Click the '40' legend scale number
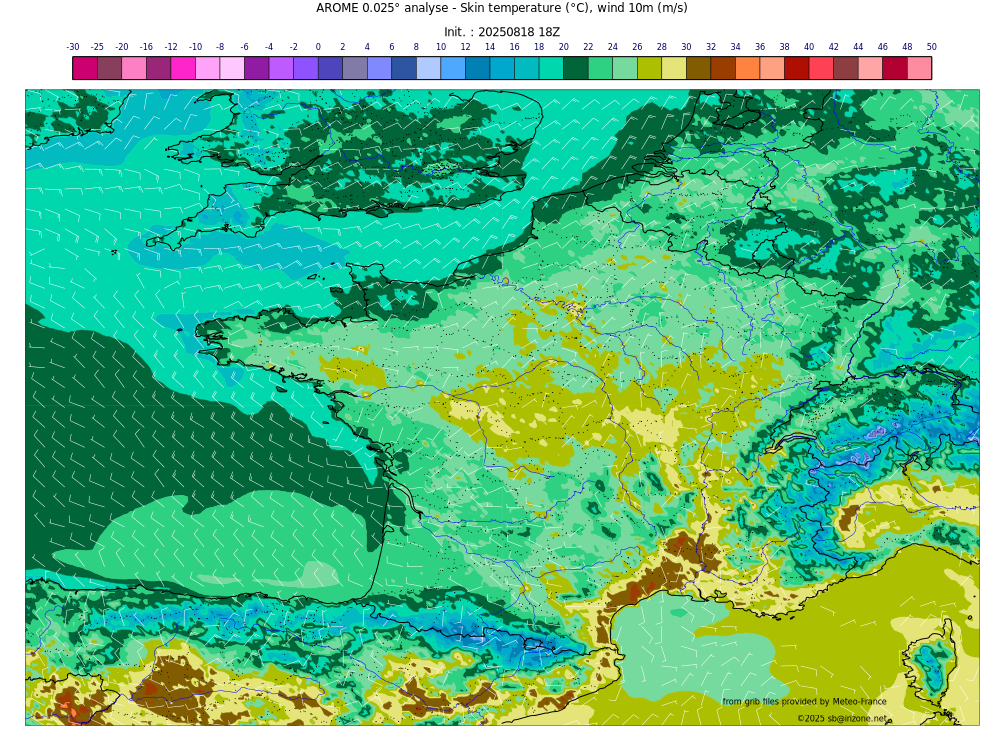 (809, 47)
